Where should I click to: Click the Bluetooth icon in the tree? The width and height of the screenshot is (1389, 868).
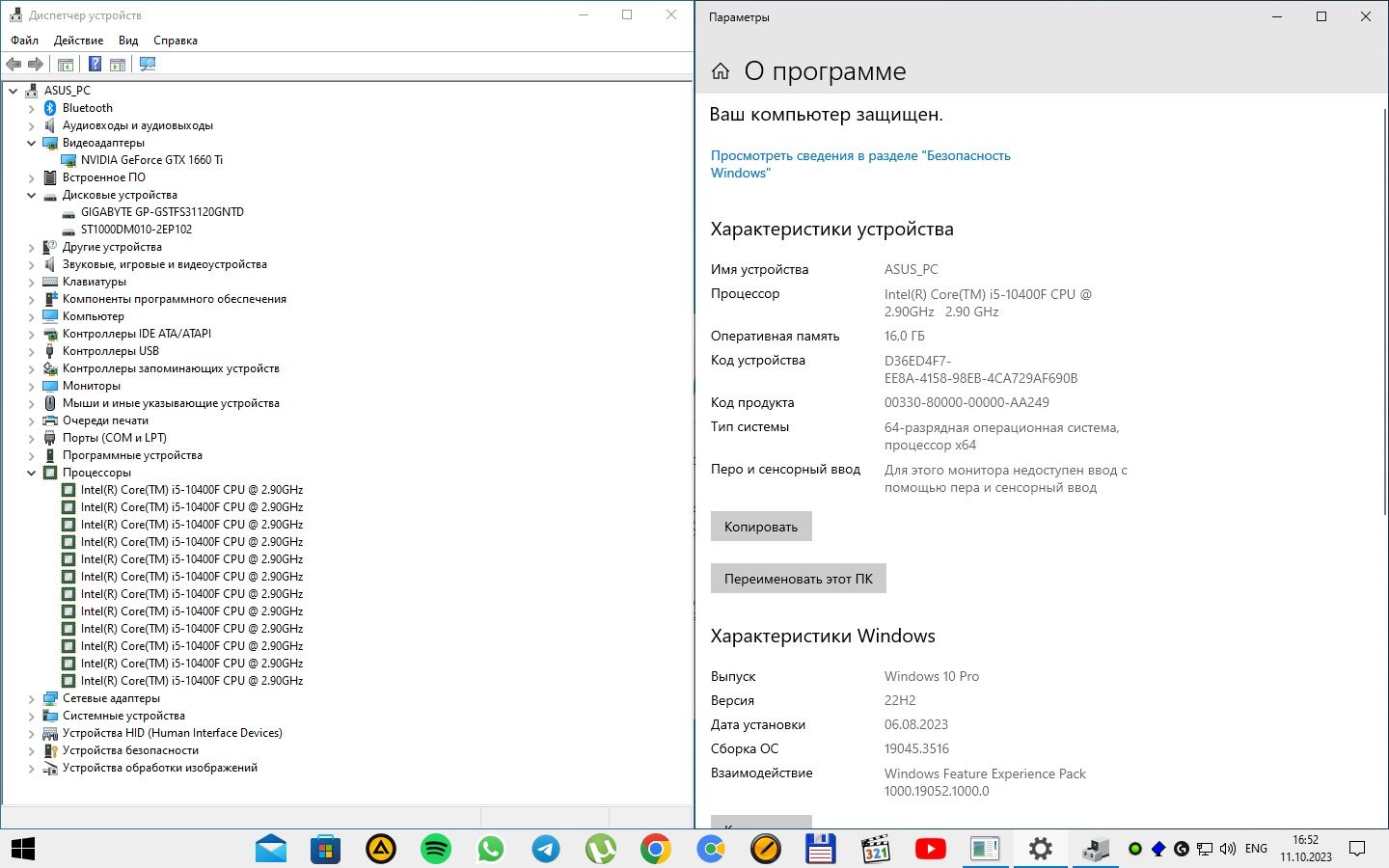click(x=50, y=108)
